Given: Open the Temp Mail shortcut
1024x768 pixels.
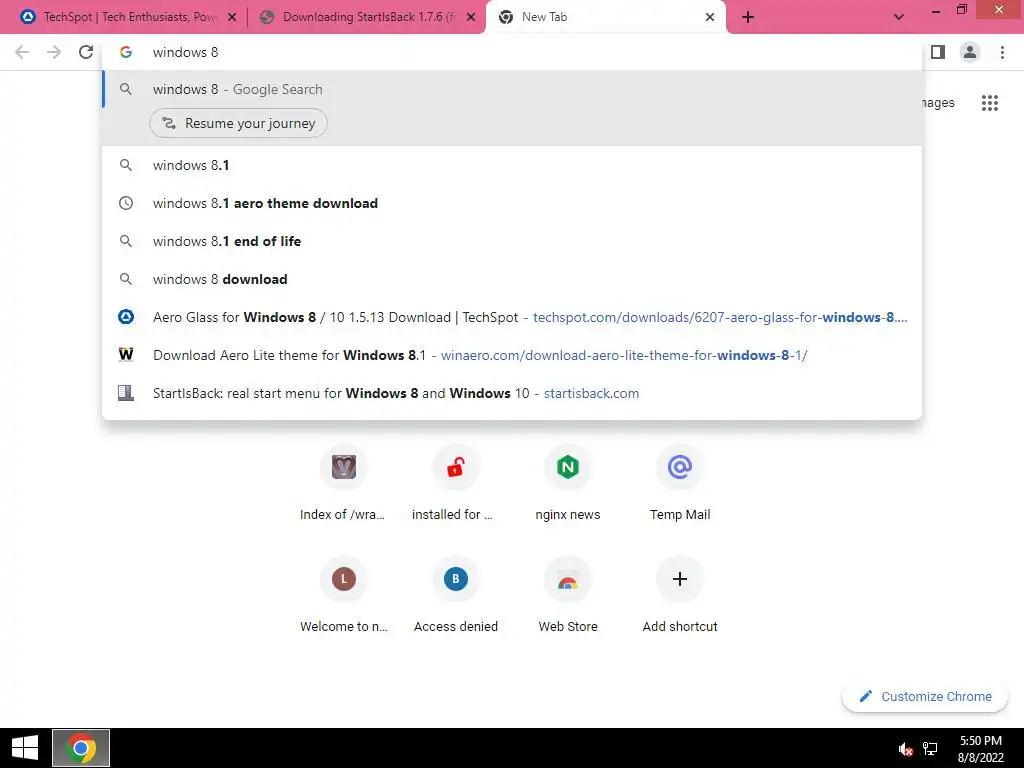Looking at the screenshot, I should tap(680, 483).
